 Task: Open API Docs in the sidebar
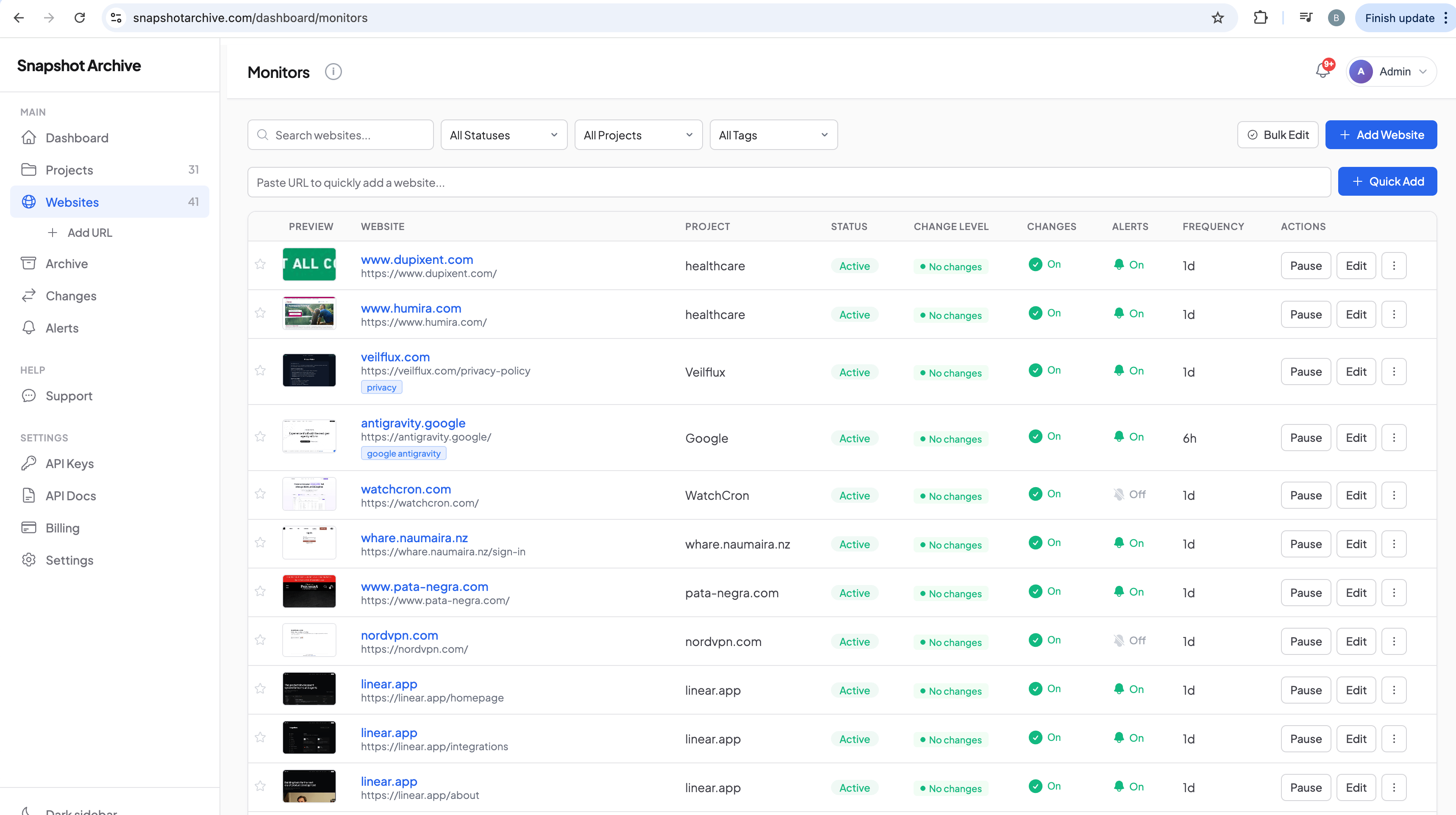click(x=110, y=496)
